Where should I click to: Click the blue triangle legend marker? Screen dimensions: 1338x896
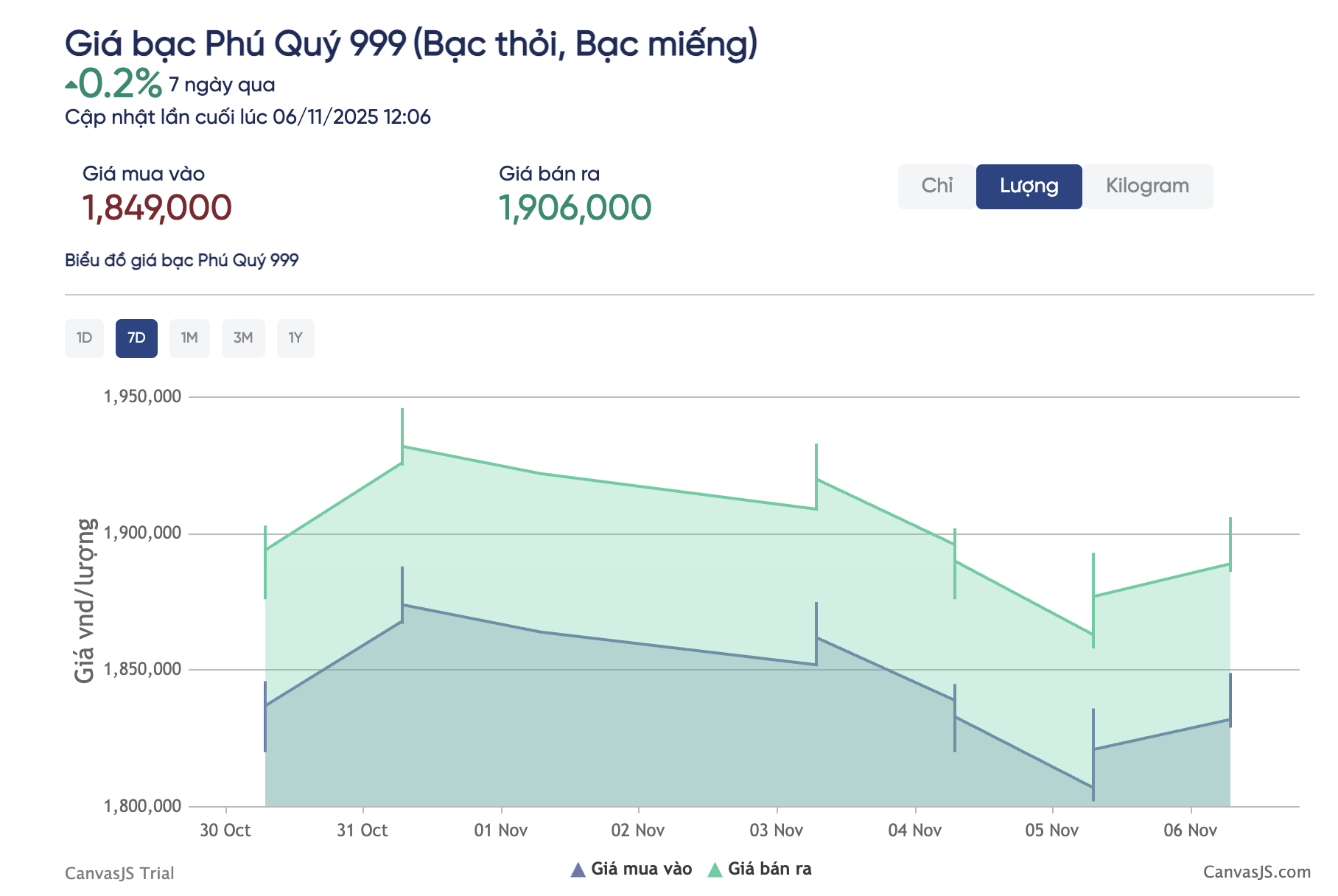(x=578, y=870)
